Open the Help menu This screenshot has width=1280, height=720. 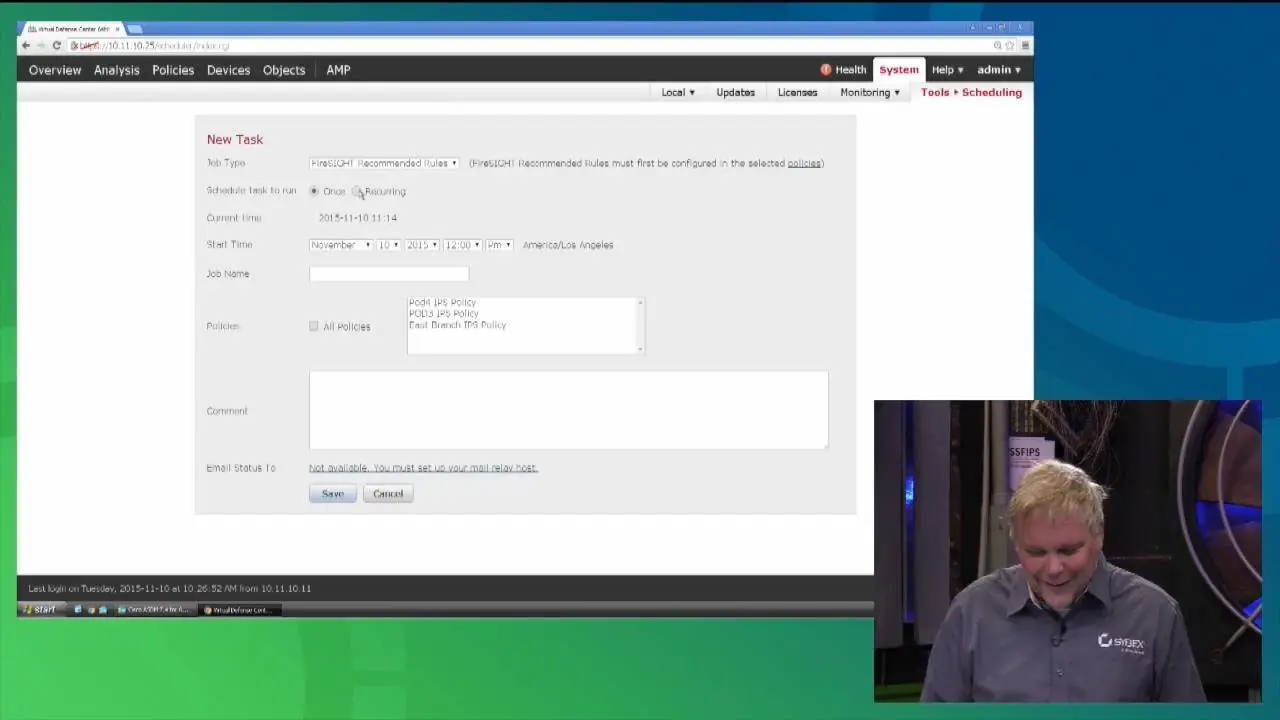(948, 70)
